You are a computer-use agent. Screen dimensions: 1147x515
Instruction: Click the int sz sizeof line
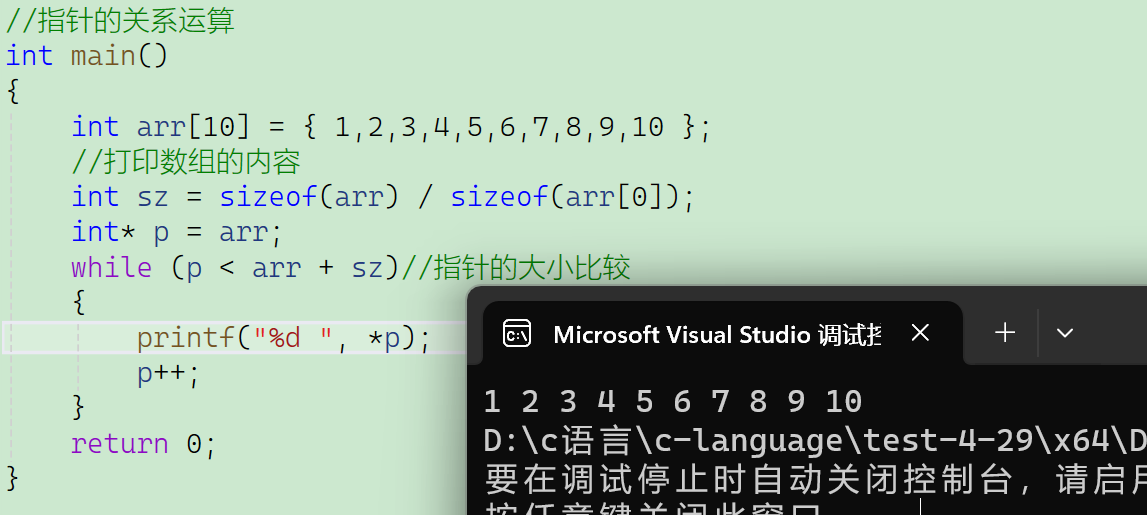383,198
